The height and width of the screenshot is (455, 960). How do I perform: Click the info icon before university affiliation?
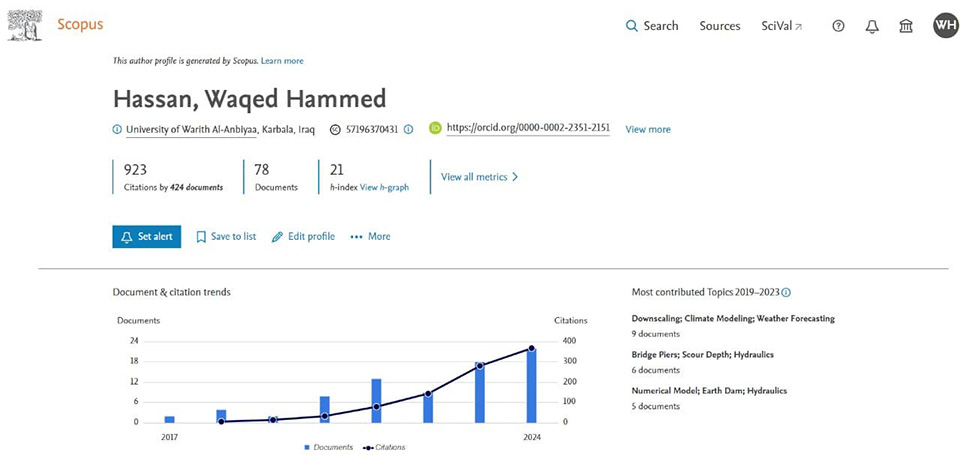tap(117, 129)
